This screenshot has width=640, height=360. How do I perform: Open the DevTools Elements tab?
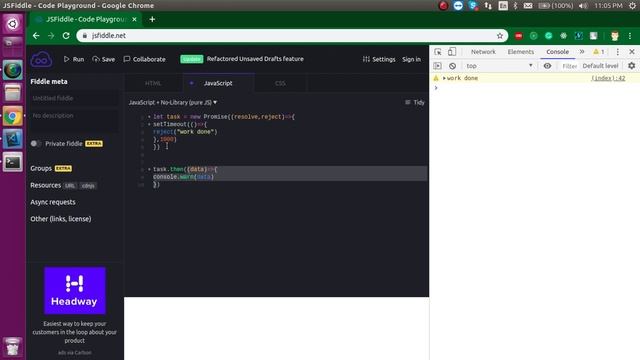click(520, 52)
